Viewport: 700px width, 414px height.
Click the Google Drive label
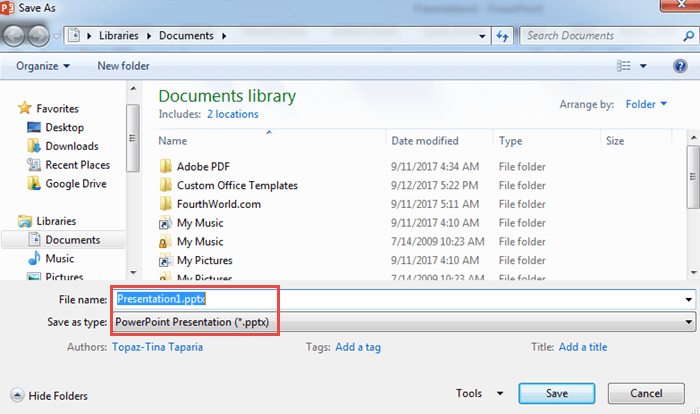pos(76,184)
